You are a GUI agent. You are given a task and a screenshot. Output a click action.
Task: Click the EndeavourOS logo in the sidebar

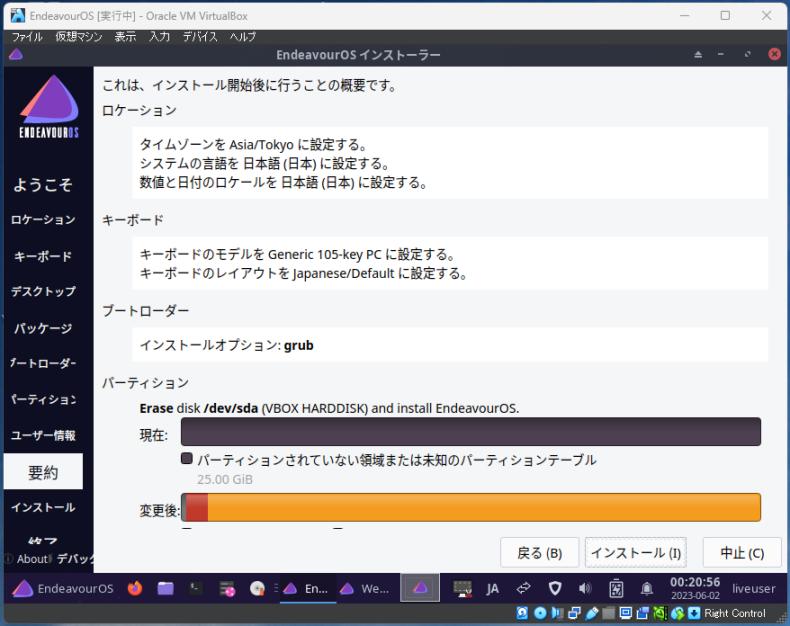point(49,106)
